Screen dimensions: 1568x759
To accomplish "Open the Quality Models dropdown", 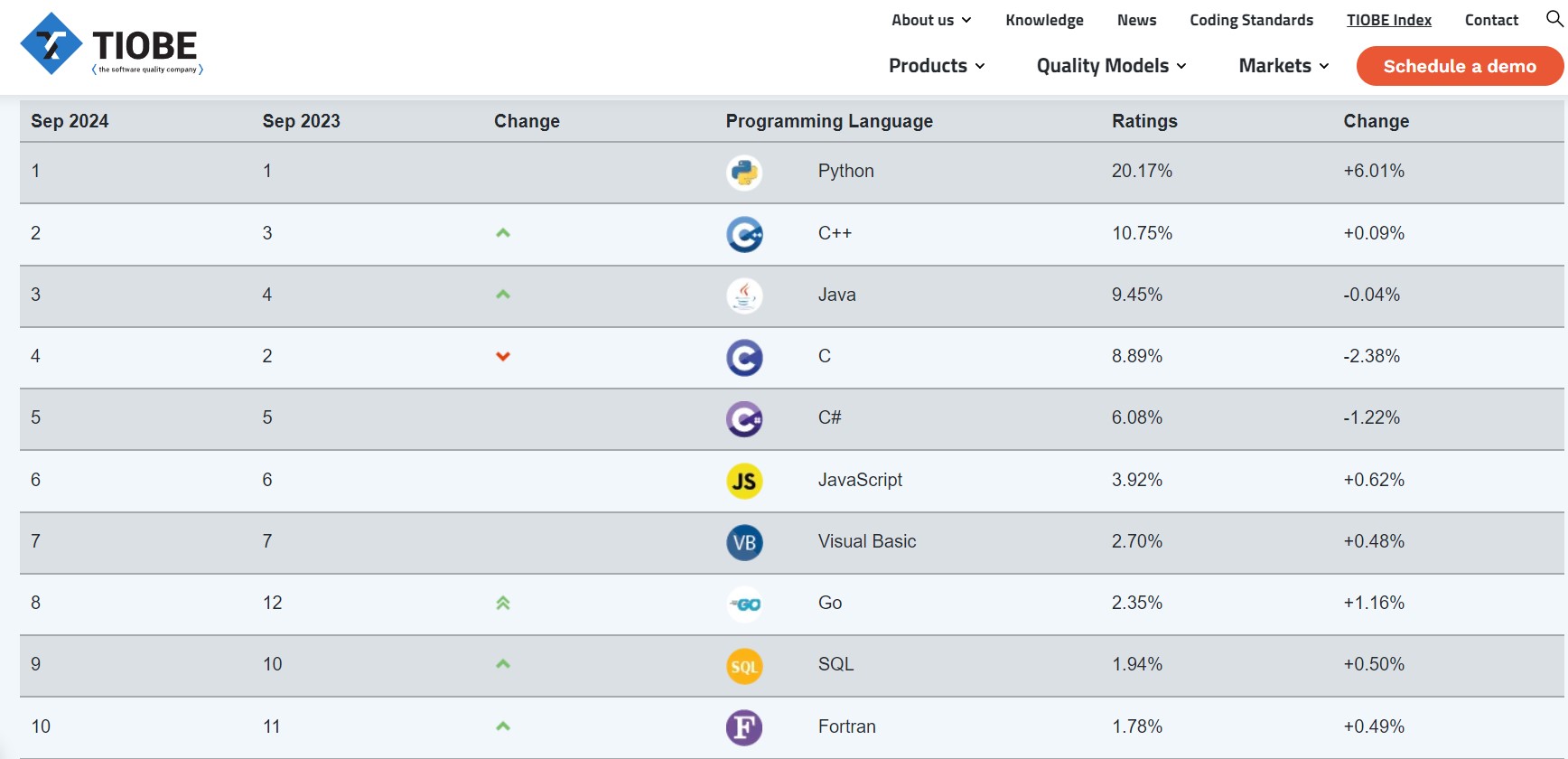I will click(1111, 66).
